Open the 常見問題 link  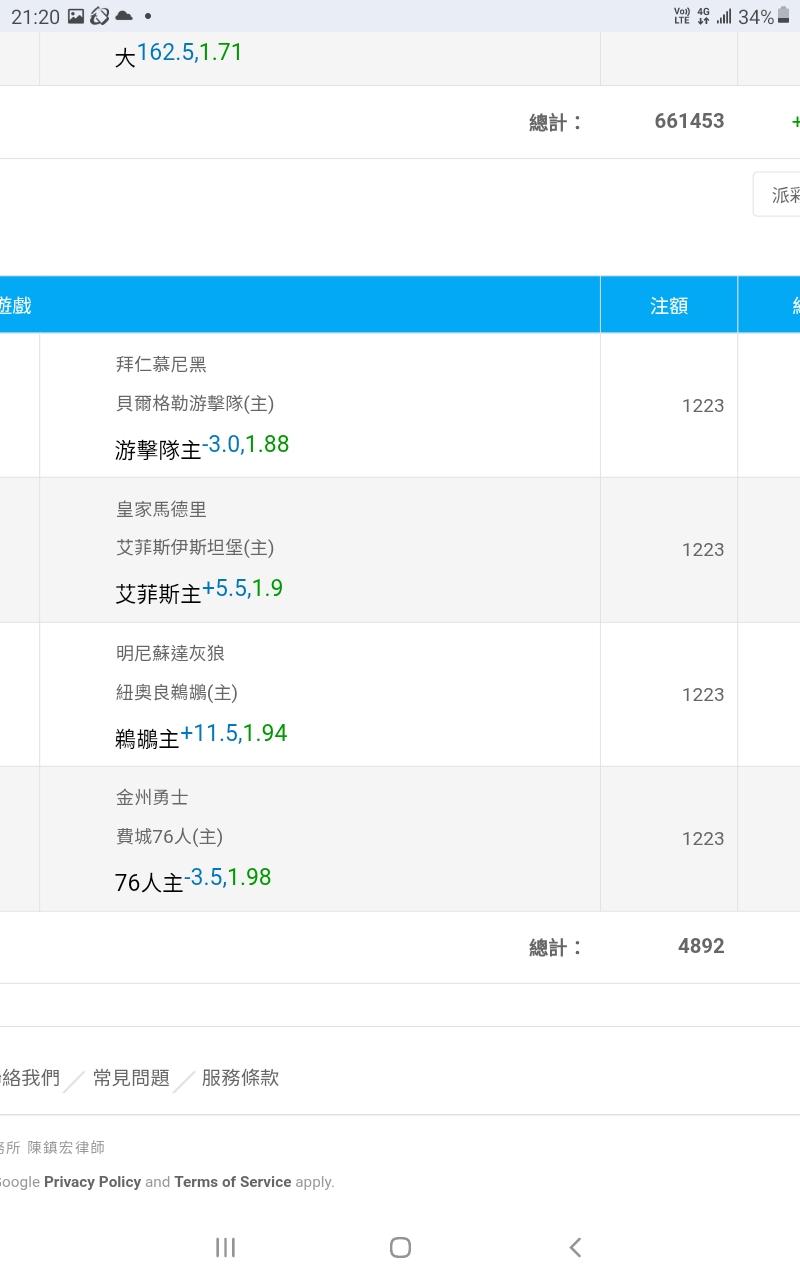[131, 1078]
